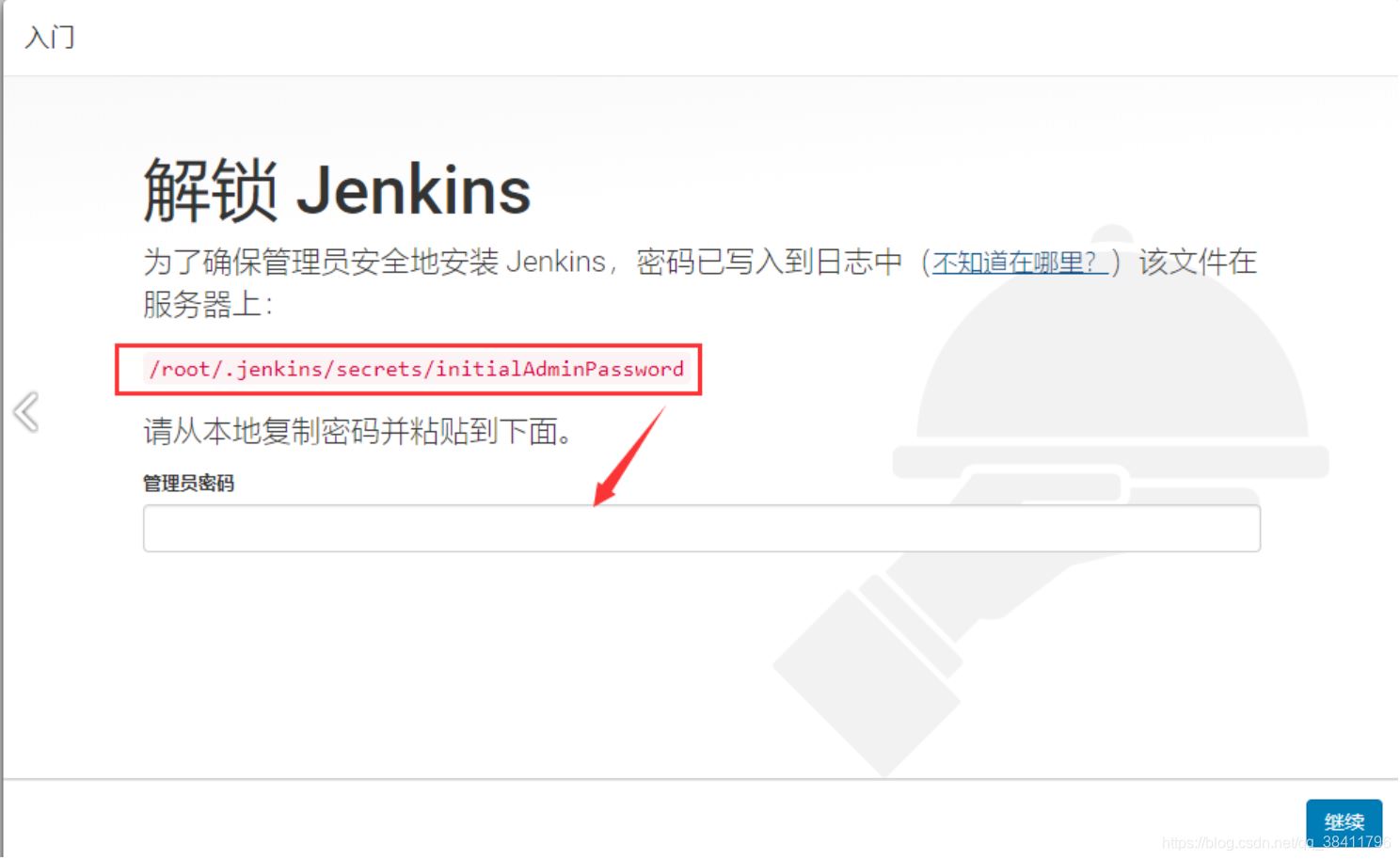Click the word Jenkins in the heading

[x=414, y=191]
